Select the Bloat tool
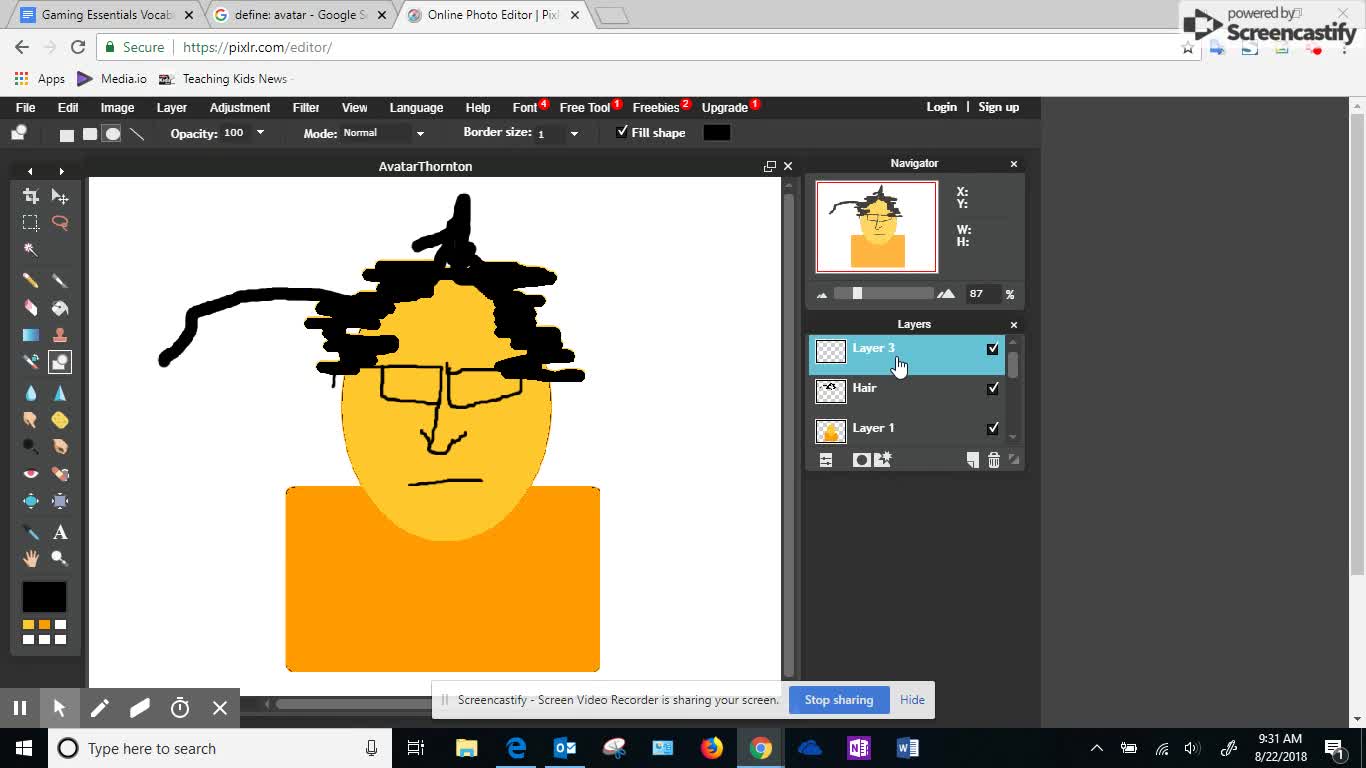 coord(31,501)
